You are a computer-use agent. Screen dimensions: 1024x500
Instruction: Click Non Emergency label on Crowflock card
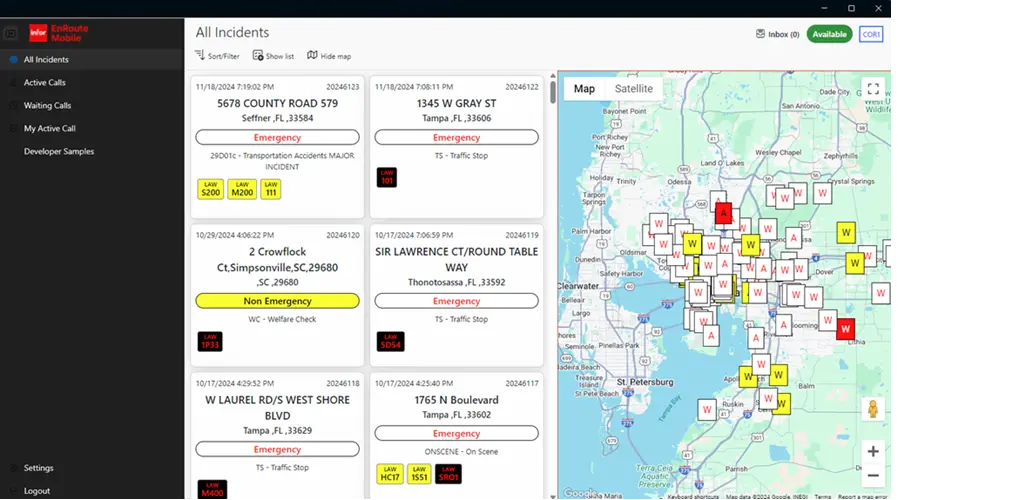278,301
